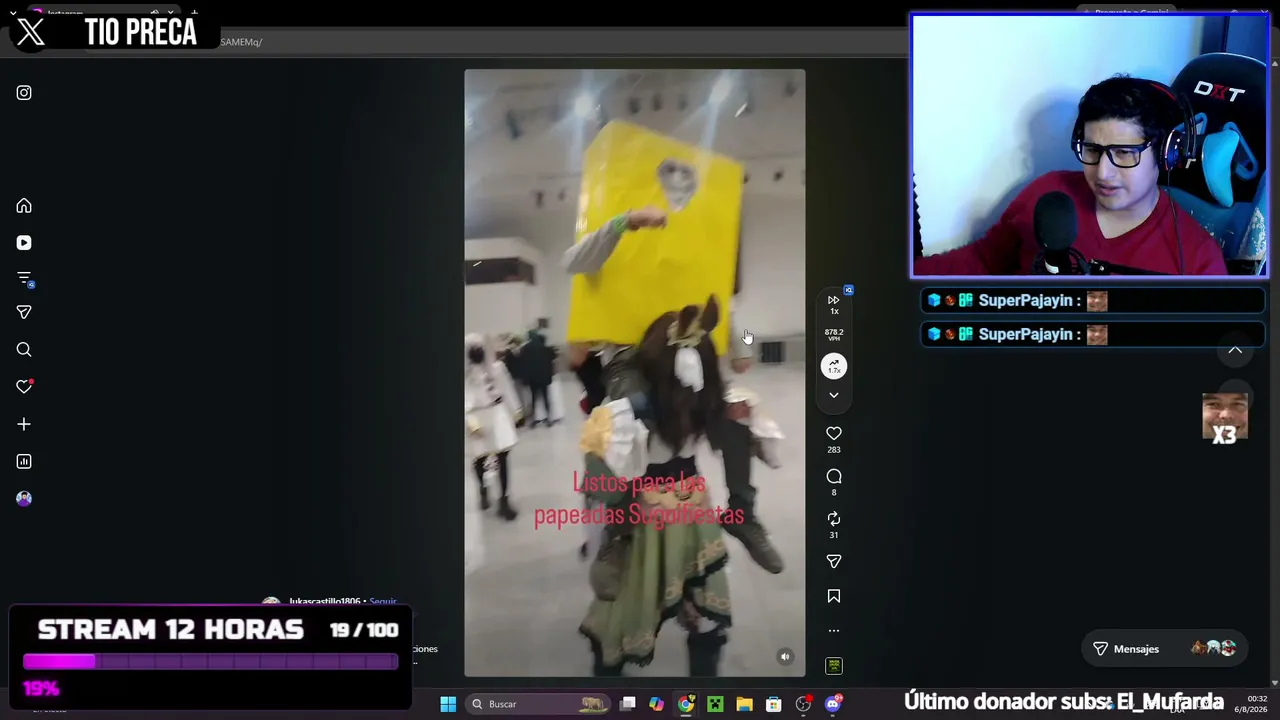
Task: Go to the Instagram Home feed
Action: pyautogui.click(x=24, y=206)
